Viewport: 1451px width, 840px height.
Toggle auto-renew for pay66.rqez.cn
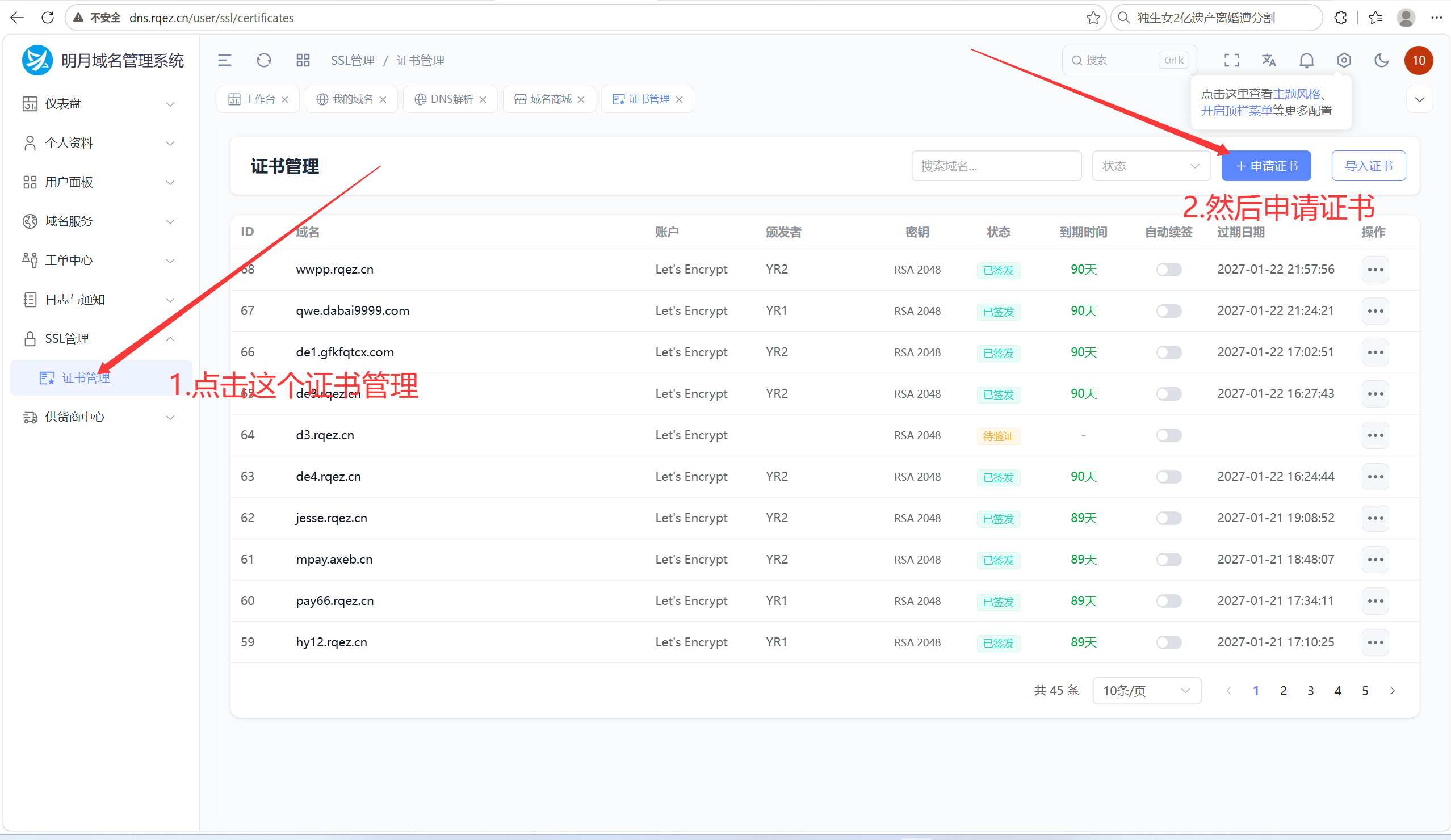click(1169, 601)
